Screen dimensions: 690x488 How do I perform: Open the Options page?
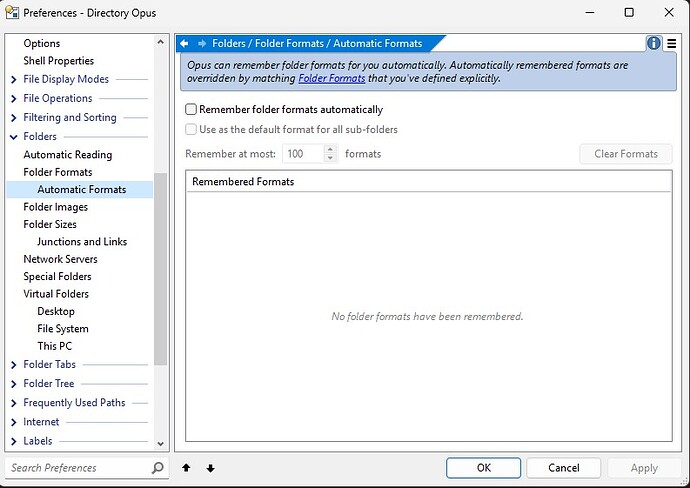point(42,43)
